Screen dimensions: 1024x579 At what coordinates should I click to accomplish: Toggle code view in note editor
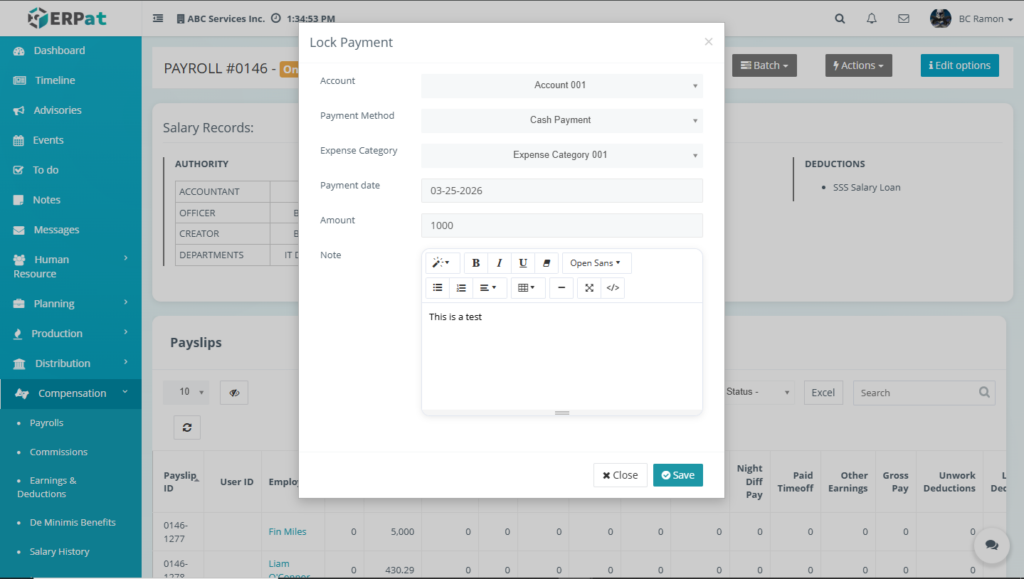(613, 288)
